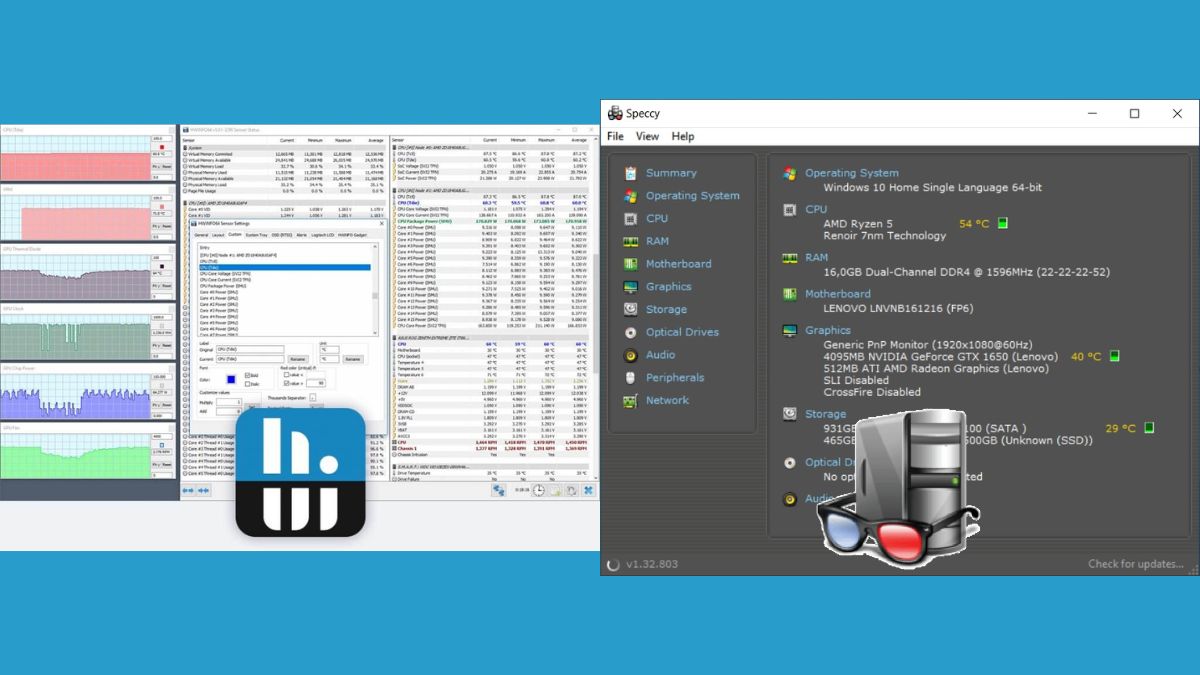Viewport: 1200px width, 675px height.
Task: Click the green temperature indicator next to 54 °C
Action: pyautogui.click(x=1003, y=224)
